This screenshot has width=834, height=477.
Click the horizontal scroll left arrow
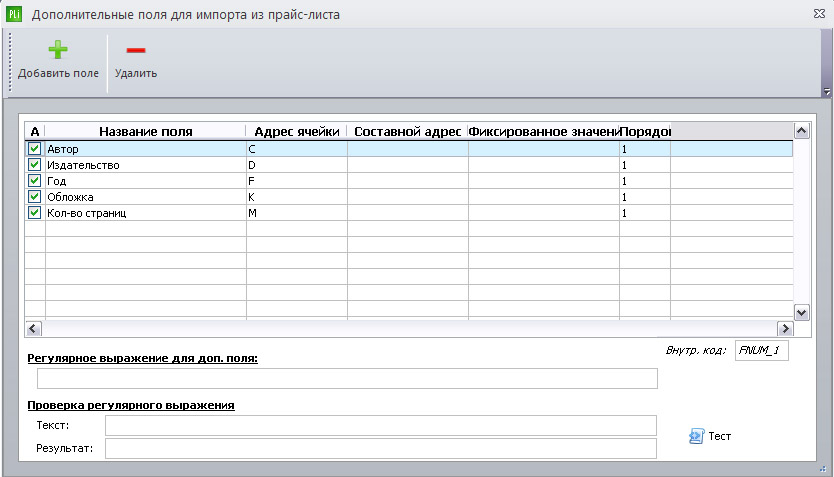[x=33, y=329]
